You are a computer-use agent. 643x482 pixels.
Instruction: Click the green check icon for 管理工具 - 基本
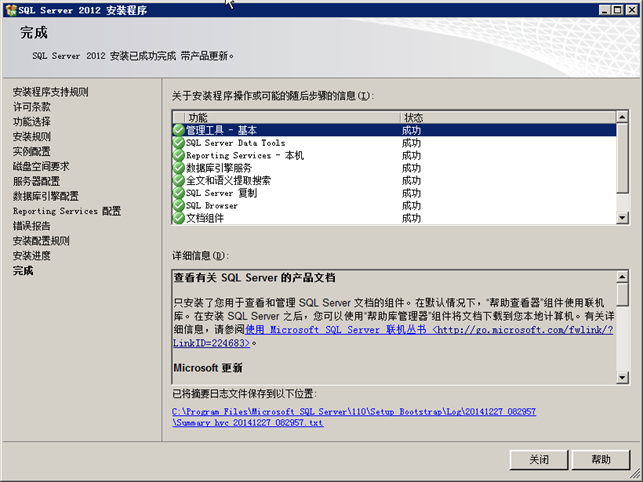point(178,130)
